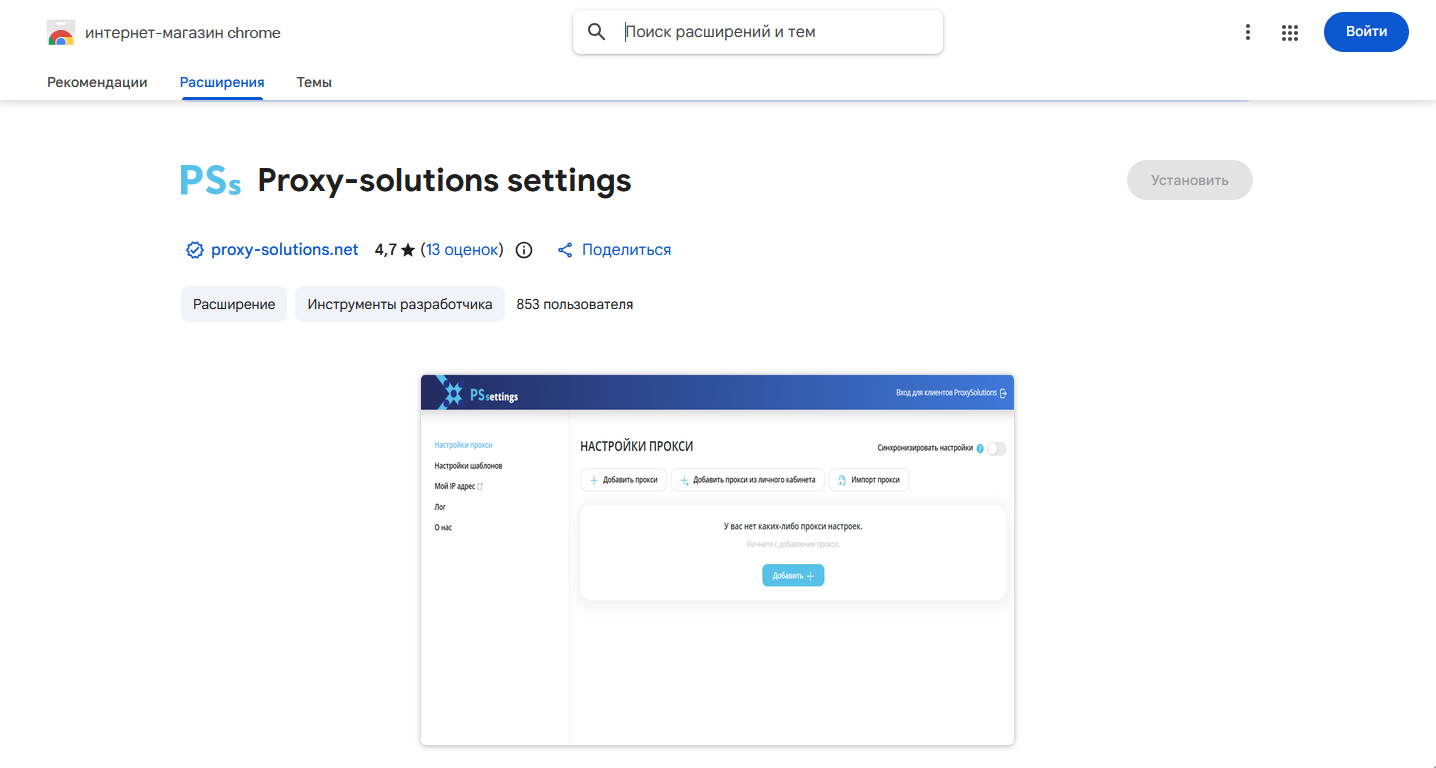Viewport: 1436px width, 768px height.
Task: Open the three-dot more options menu
Action: pyautogui.click(x=1247, y=32)
